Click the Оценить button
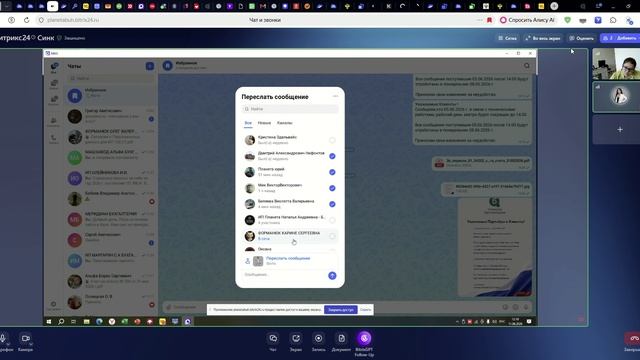Screen dimensions: 640x360 click(x=581, y=38)
